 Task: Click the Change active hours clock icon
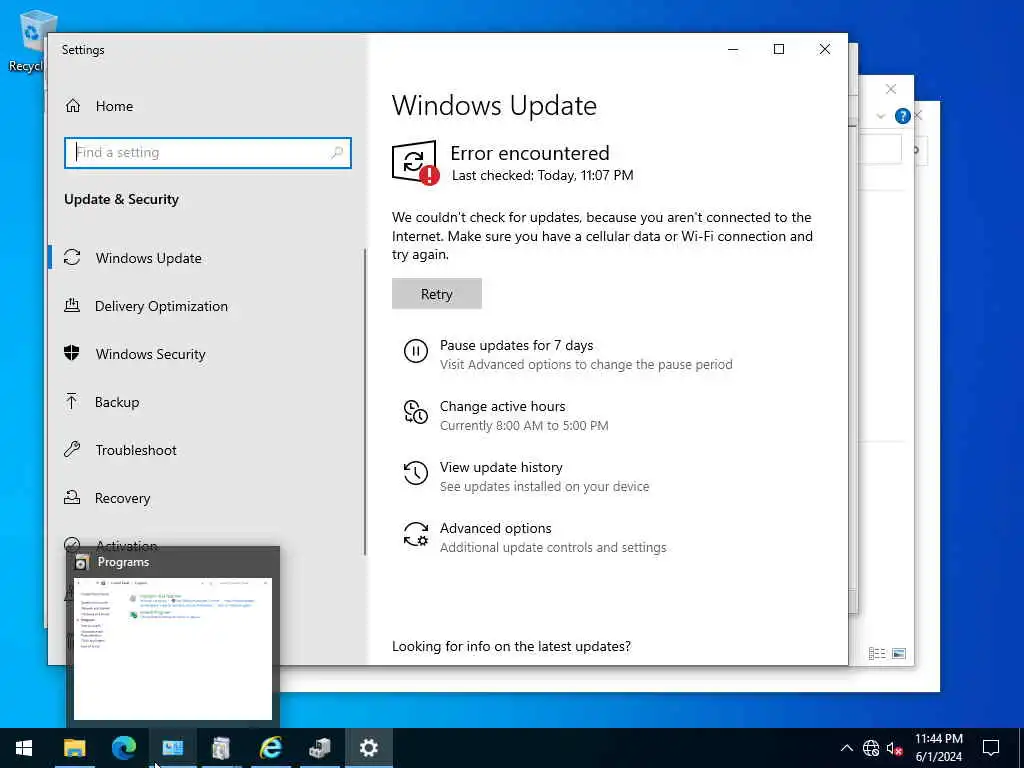[x=415, y=412]
